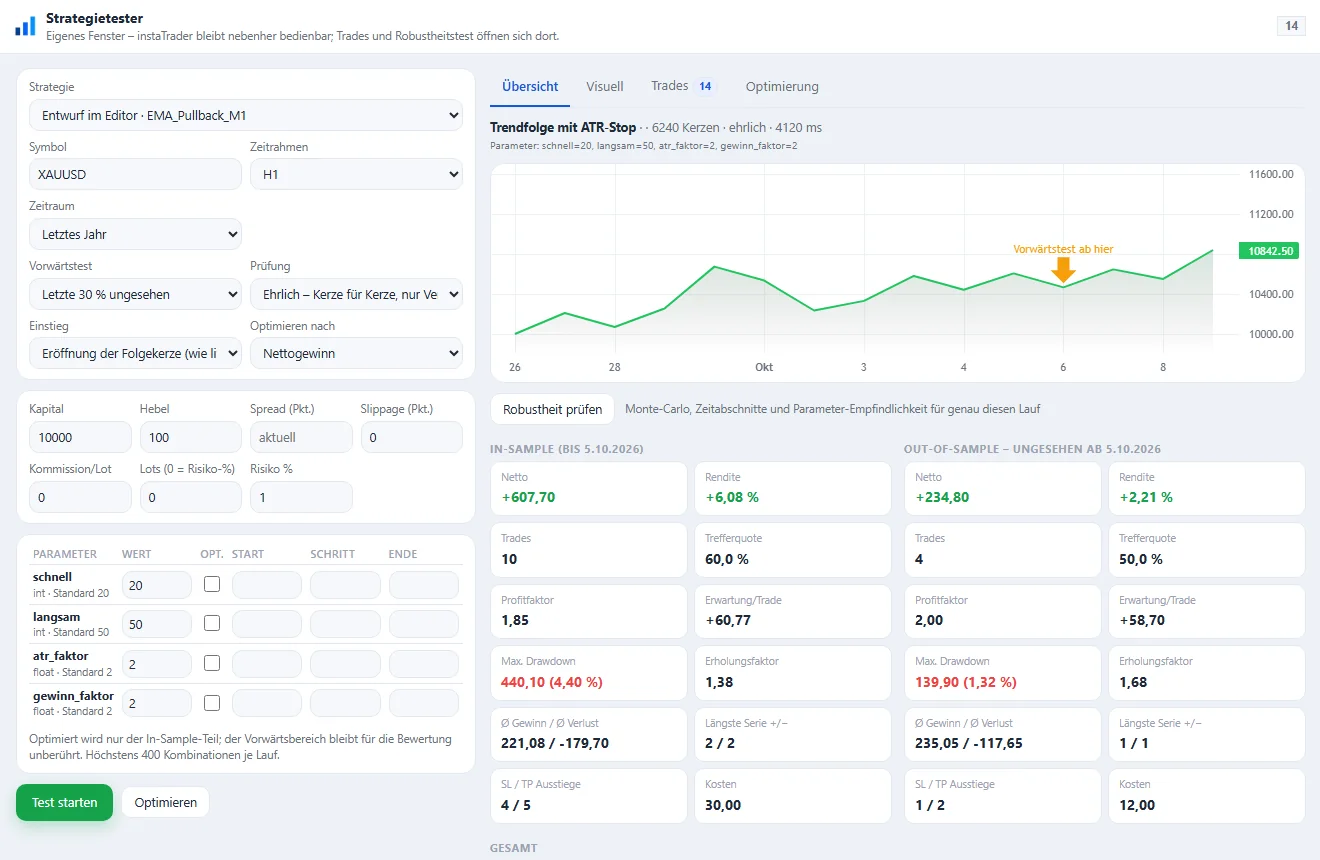The width and height of the screenshot is (1320, 860).
Task: Click the atr_faktor Wert field
Action: (157, 664)
